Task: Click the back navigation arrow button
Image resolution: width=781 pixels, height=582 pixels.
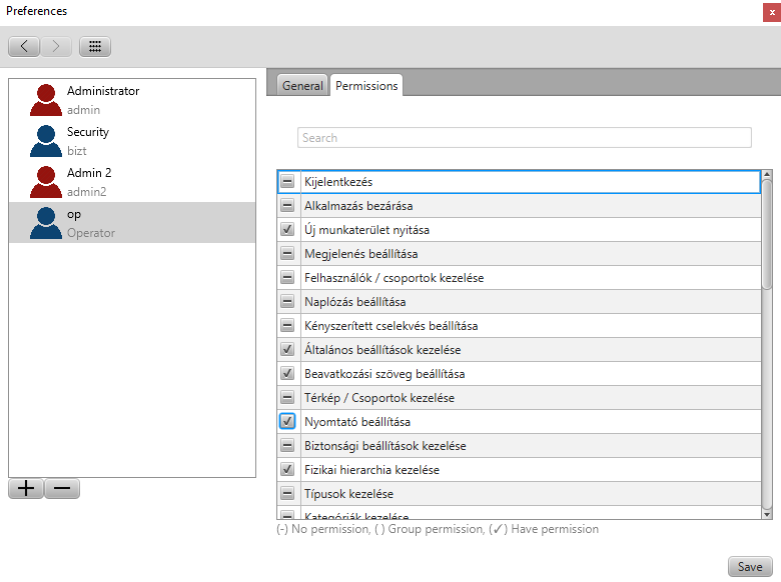Action: point(24,46)
